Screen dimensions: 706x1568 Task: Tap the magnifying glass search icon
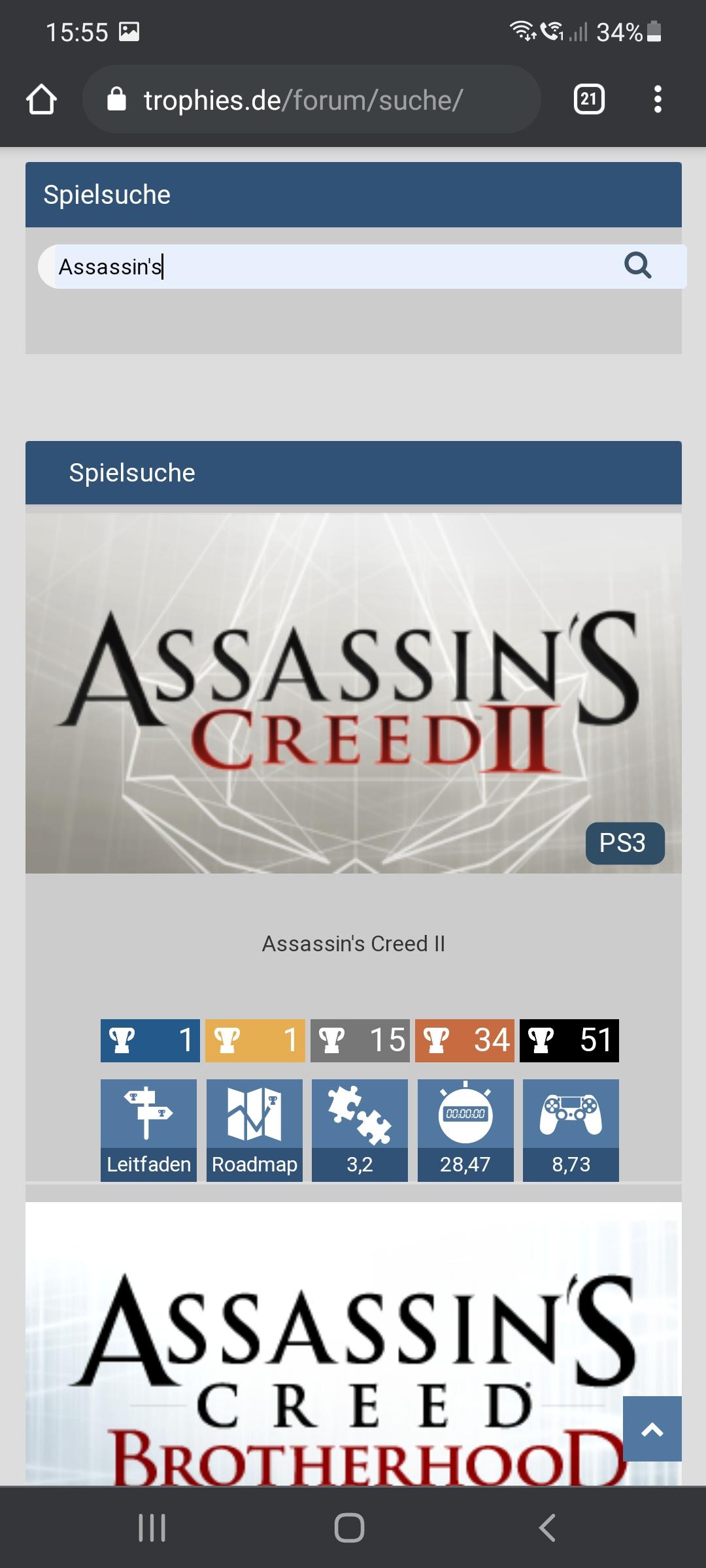coord(637,266)
